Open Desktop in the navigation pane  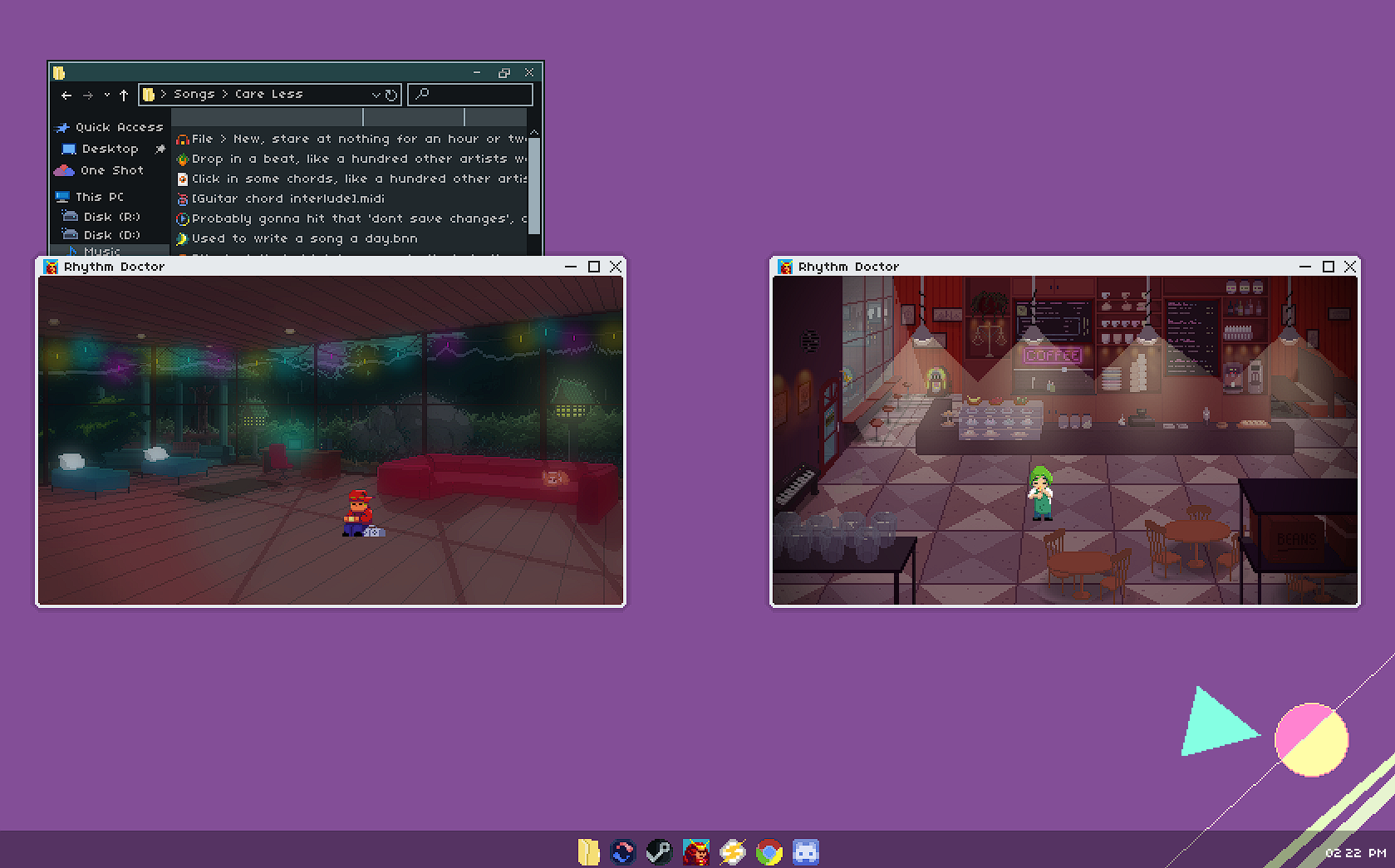(110, 149)
